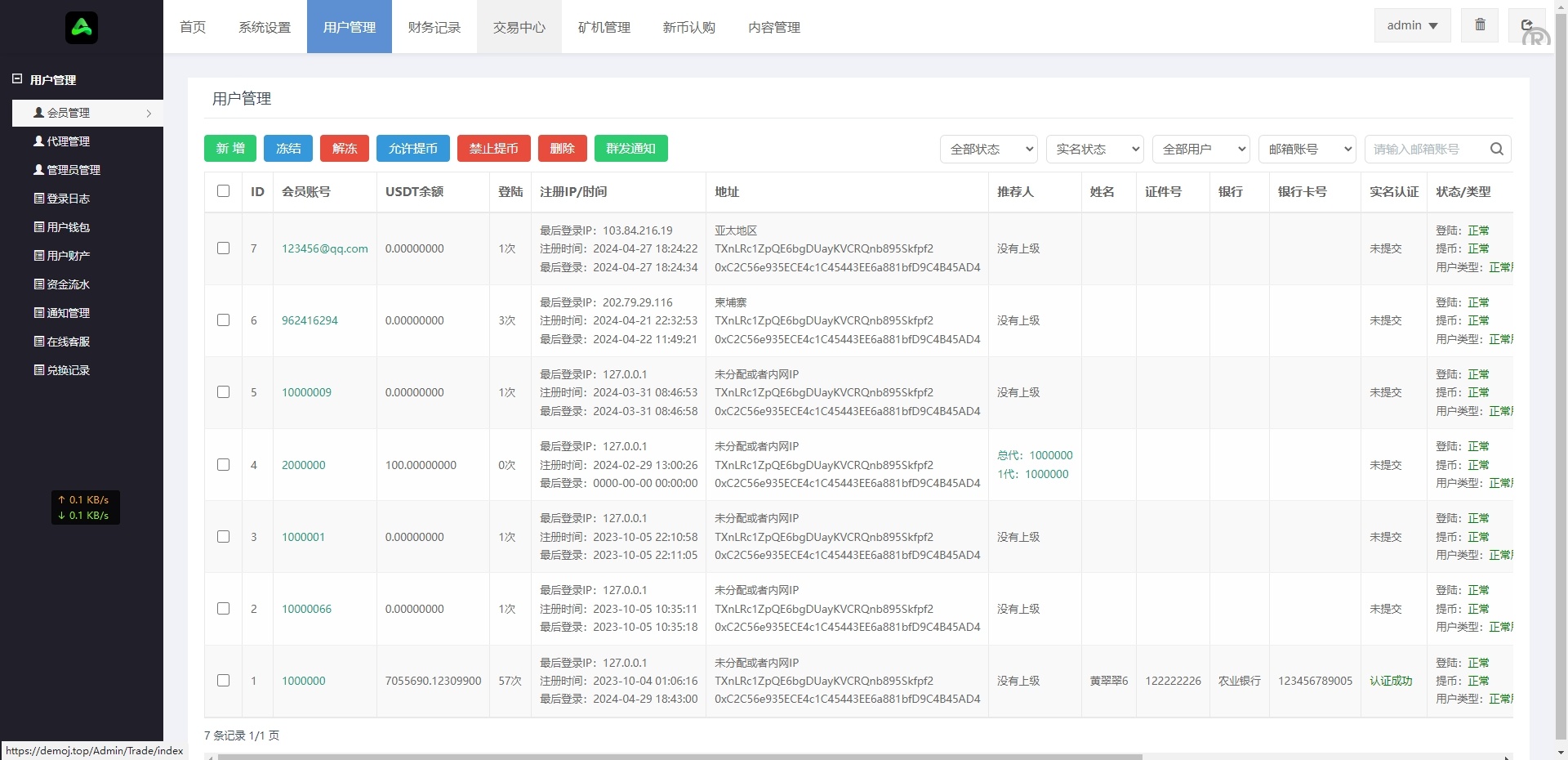Open the 矿机管理 menu item

604,27
